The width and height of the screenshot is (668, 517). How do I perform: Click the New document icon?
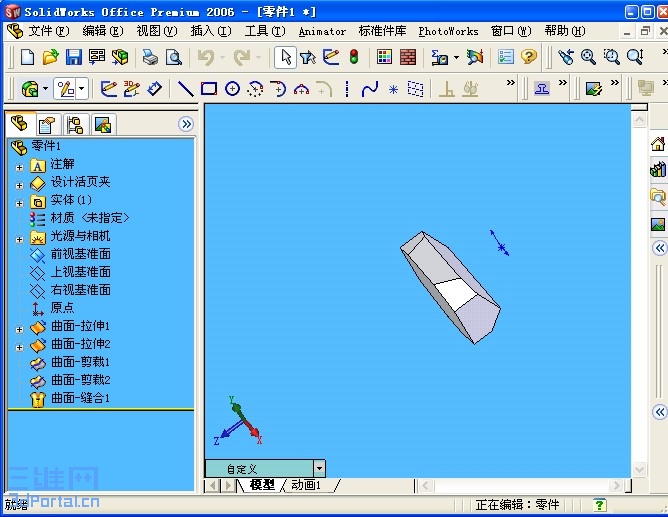click(x=28, y=57)
